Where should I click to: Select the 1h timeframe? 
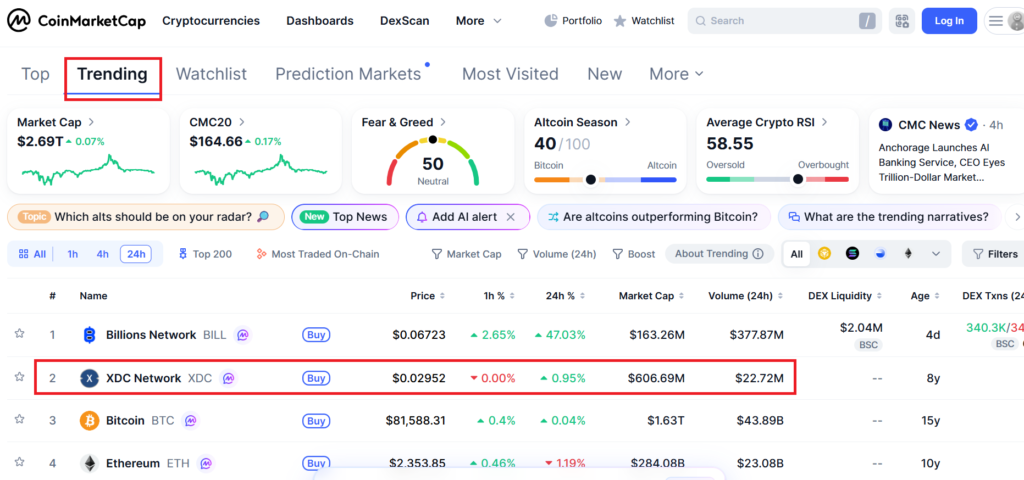(x=72, y=254)
